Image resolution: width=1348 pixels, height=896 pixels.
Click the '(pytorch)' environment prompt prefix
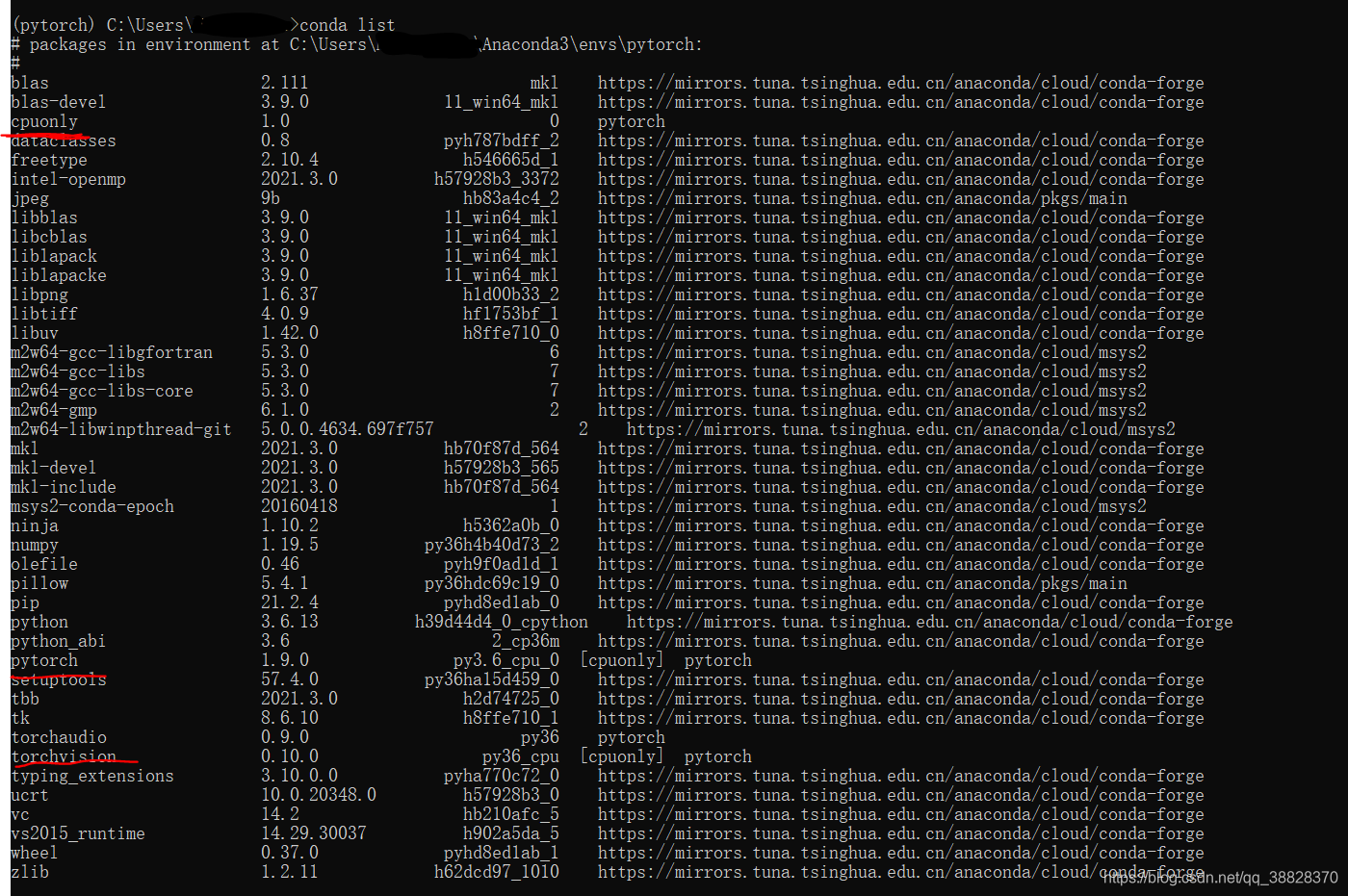tap(54, 25)
